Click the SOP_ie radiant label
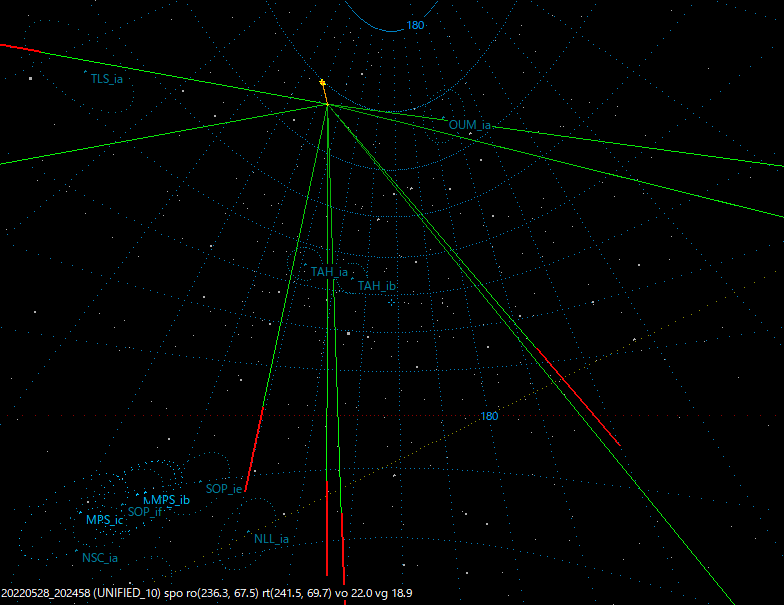The height and width of the screenshot is (605, 784). (x=224, y=489)
